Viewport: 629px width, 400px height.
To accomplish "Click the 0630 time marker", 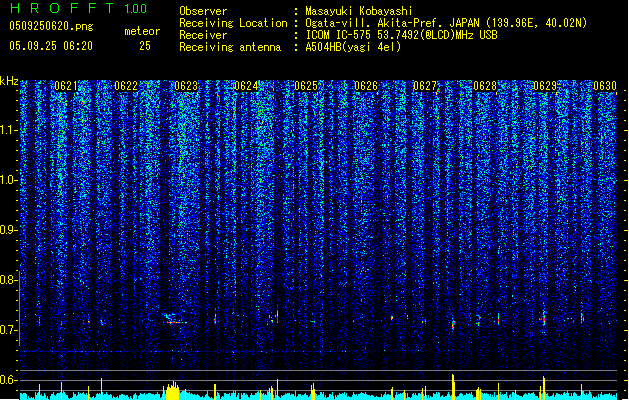I will click(x=605, y=86).
